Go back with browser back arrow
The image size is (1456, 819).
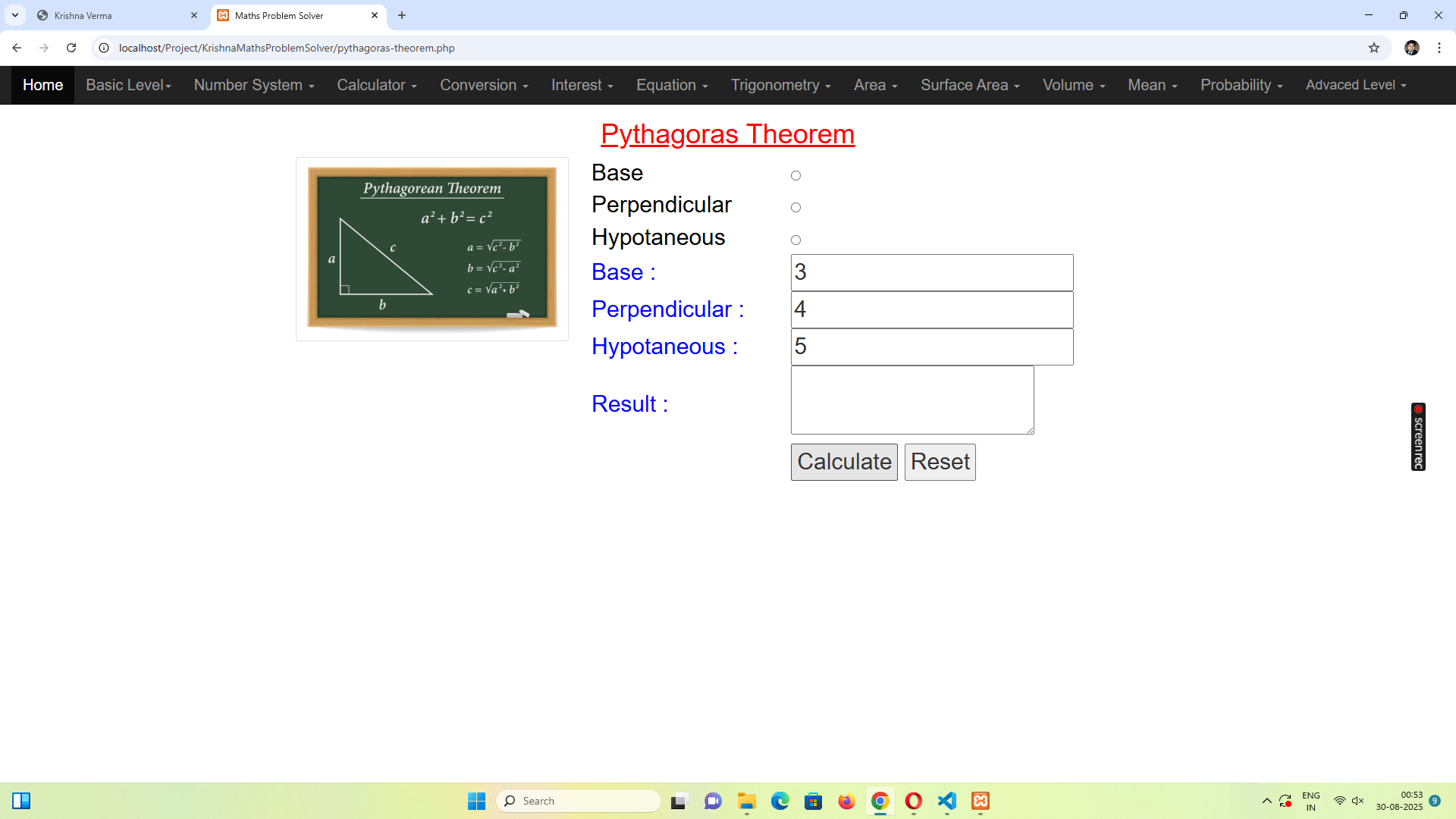17,48
